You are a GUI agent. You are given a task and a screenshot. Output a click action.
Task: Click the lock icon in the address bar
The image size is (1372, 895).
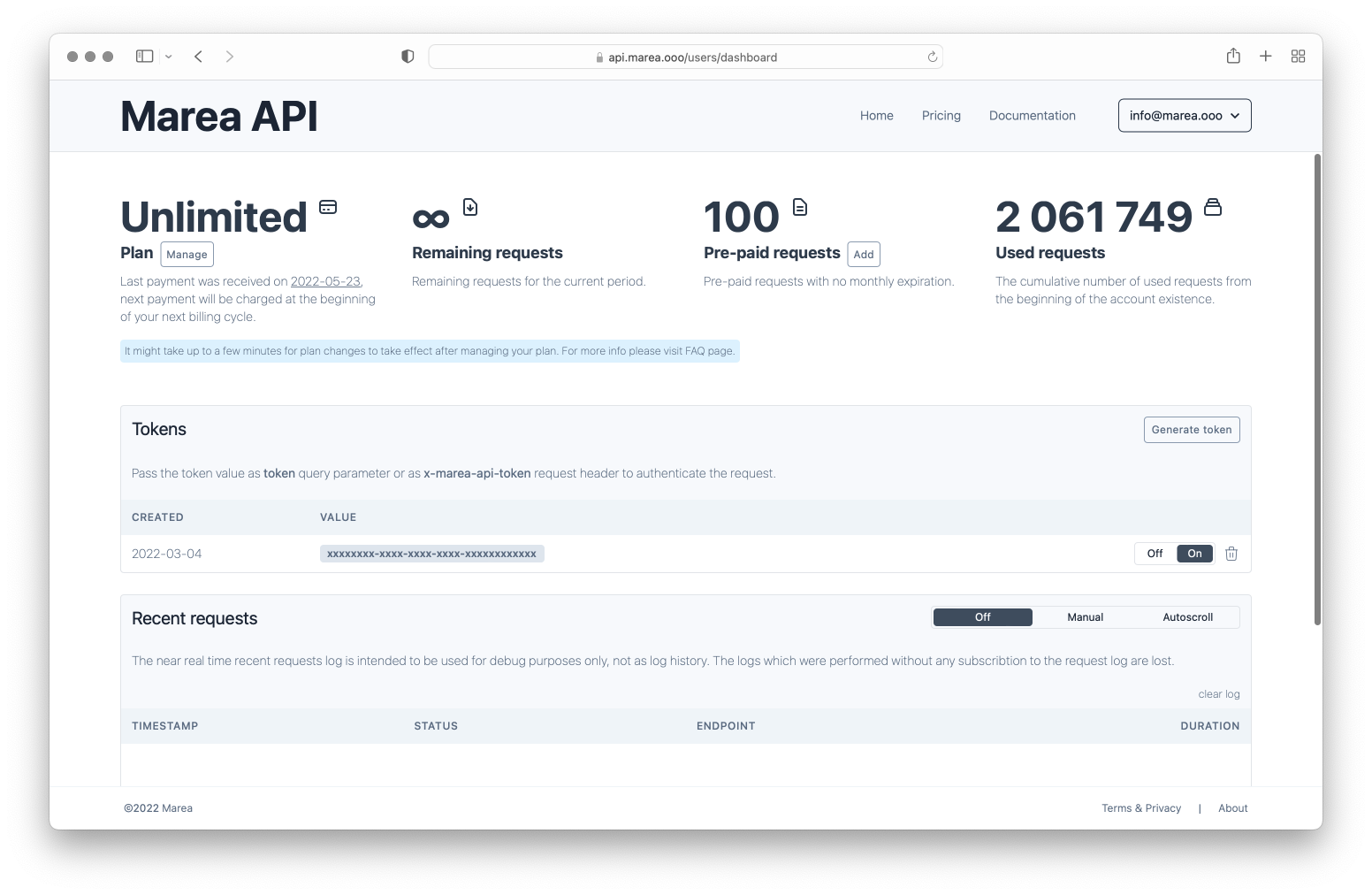click(599, 57)
